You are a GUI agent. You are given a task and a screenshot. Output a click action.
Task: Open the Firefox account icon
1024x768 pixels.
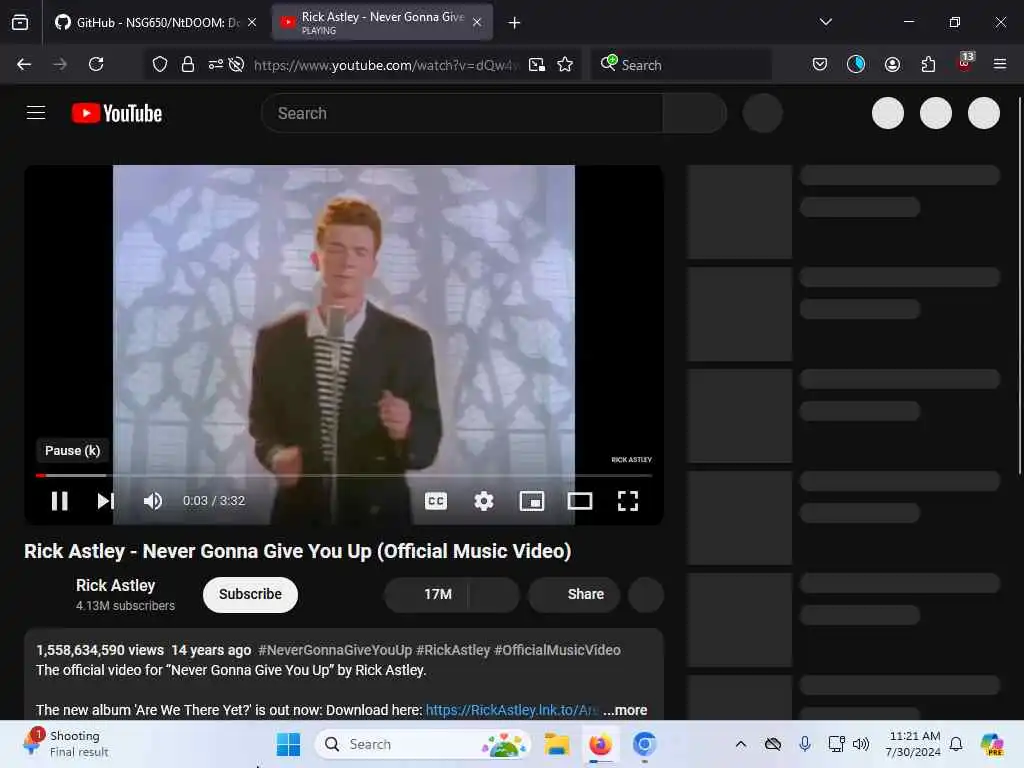(892, 64)
